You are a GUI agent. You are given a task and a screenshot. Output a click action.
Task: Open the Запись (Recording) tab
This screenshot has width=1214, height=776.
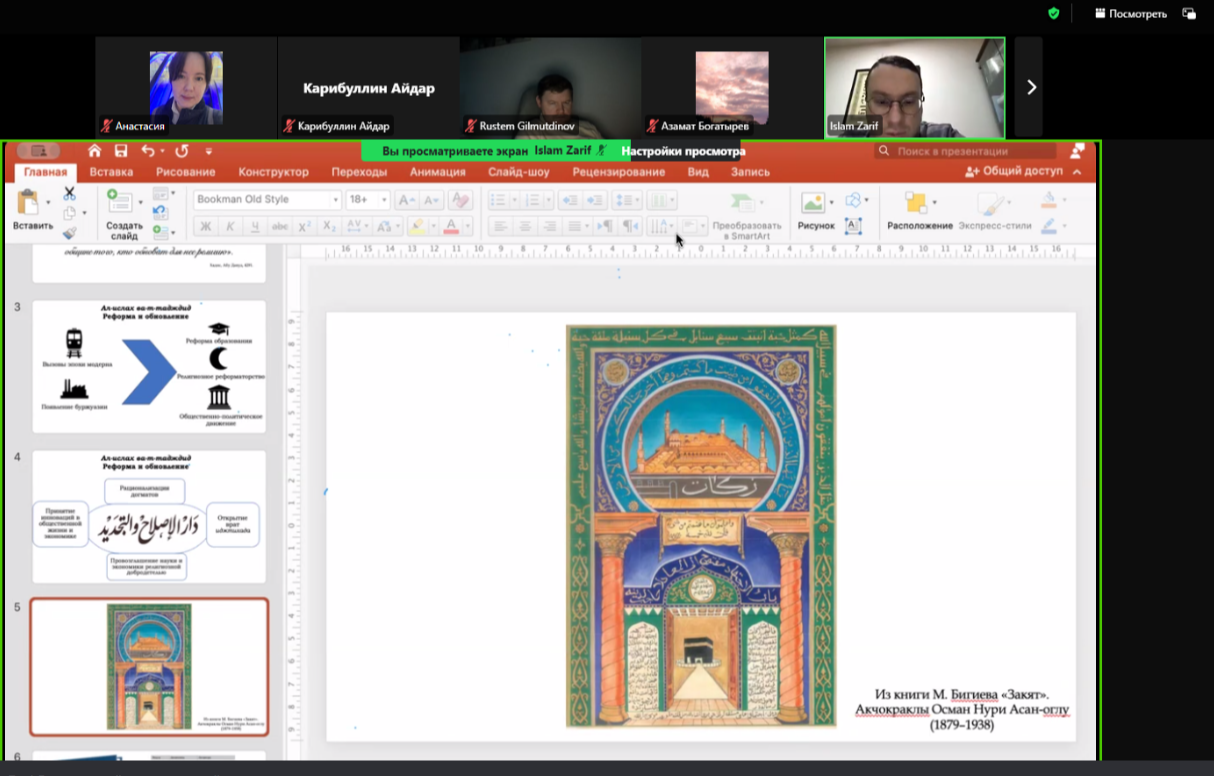[x=750, y=172]
